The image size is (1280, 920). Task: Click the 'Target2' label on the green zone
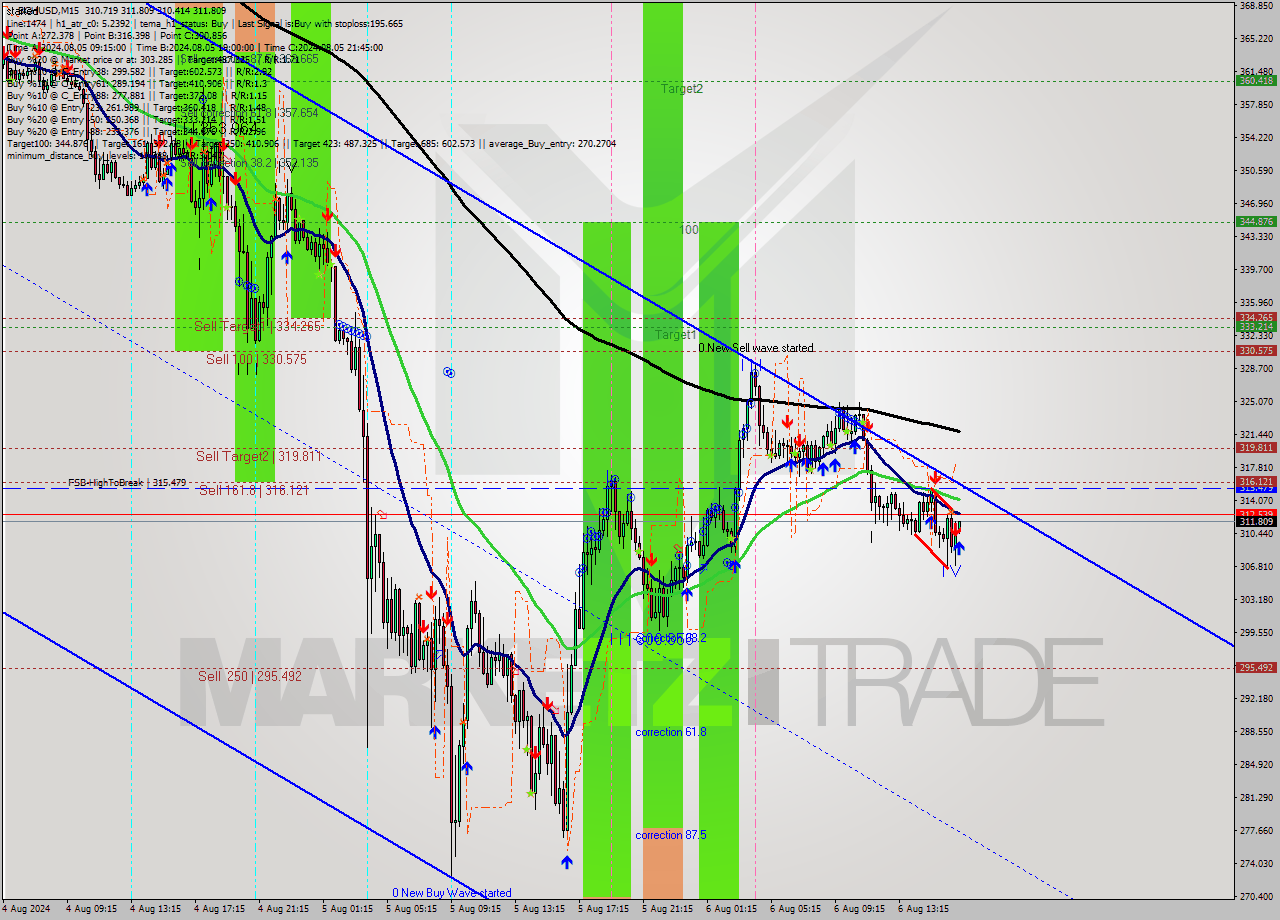pyautogui.click(x=681, y=89)
